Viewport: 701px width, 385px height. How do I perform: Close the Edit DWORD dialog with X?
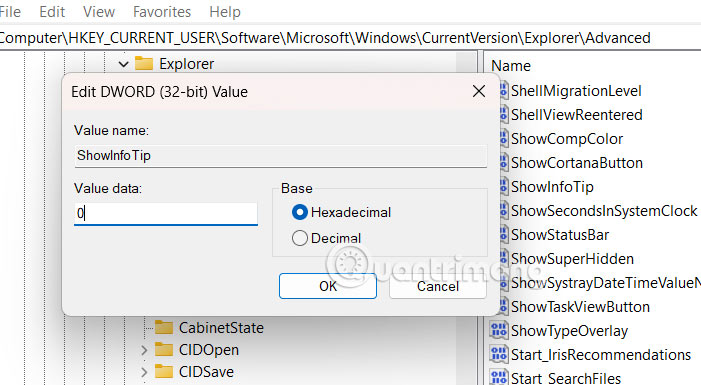[479, 91]
